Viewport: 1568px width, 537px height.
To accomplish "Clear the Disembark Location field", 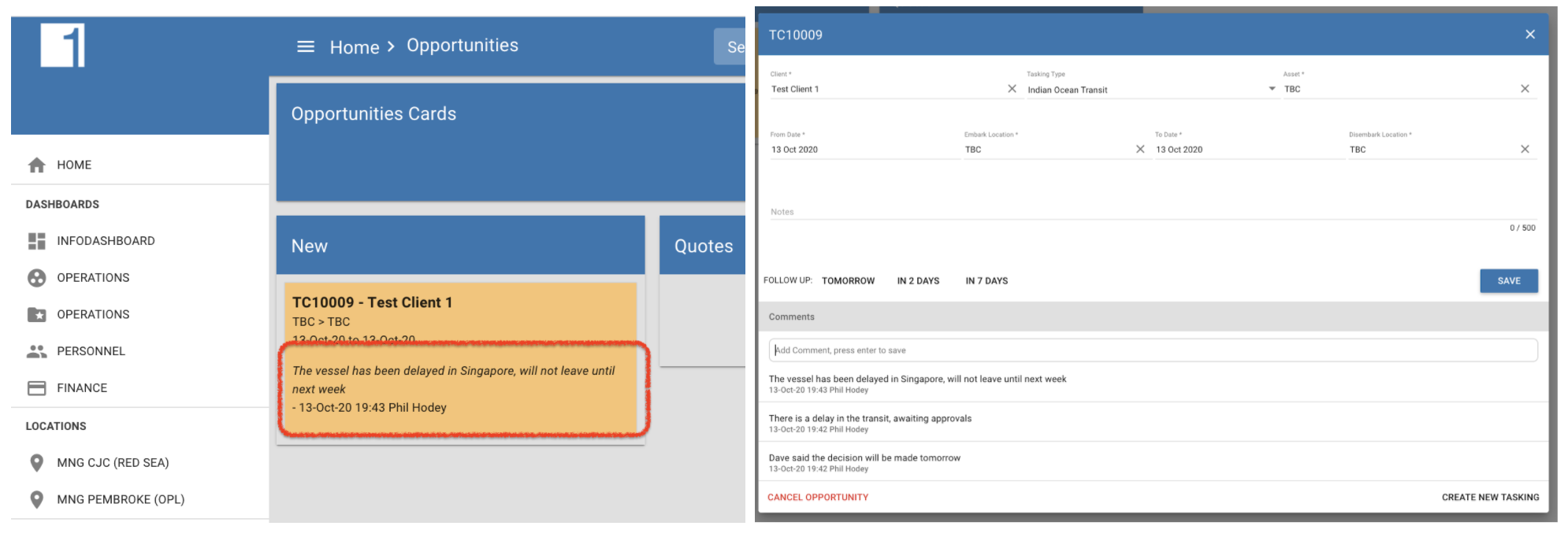I will [x=1525, y=149].
